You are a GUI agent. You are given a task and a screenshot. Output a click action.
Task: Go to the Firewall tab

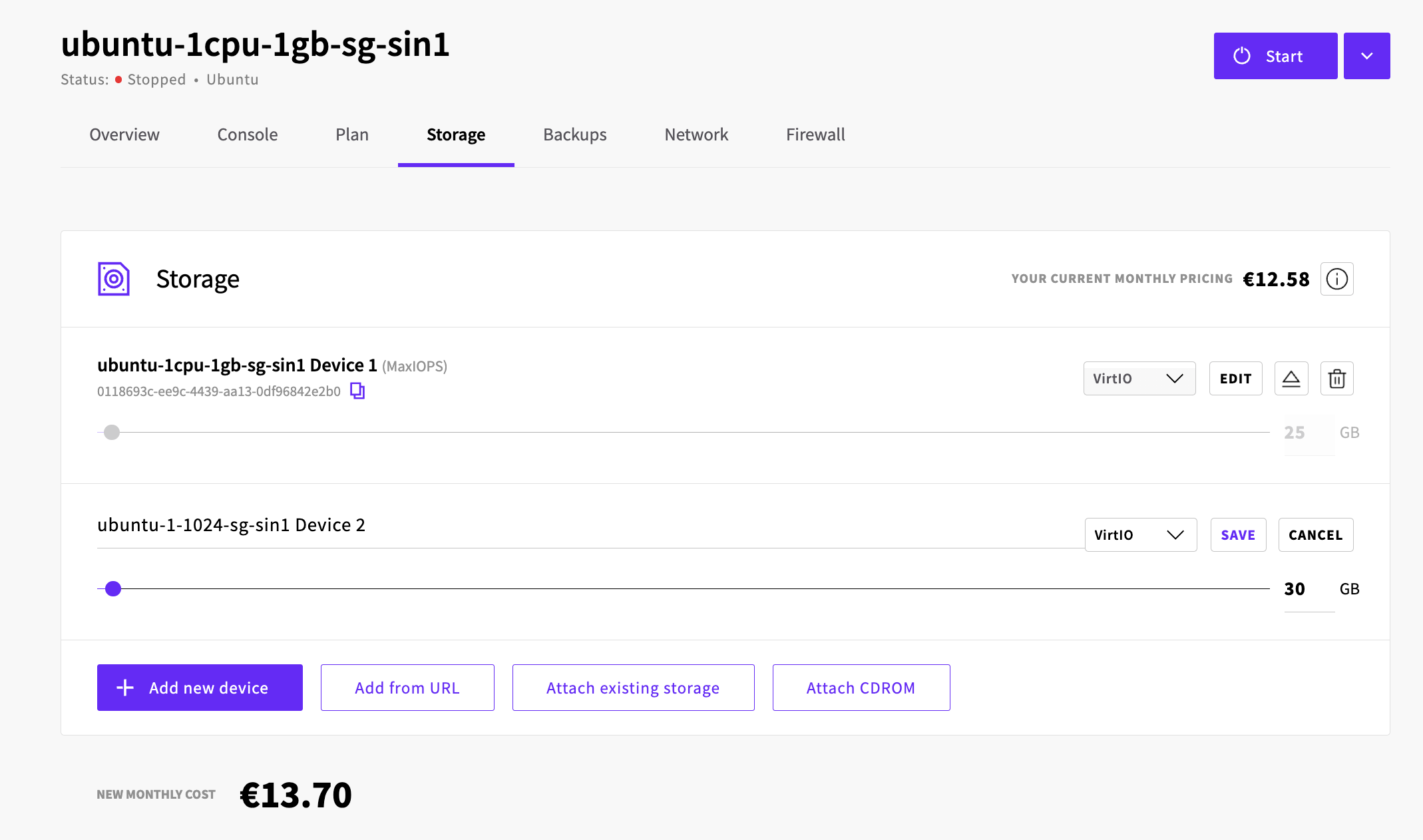pos(815,134)
